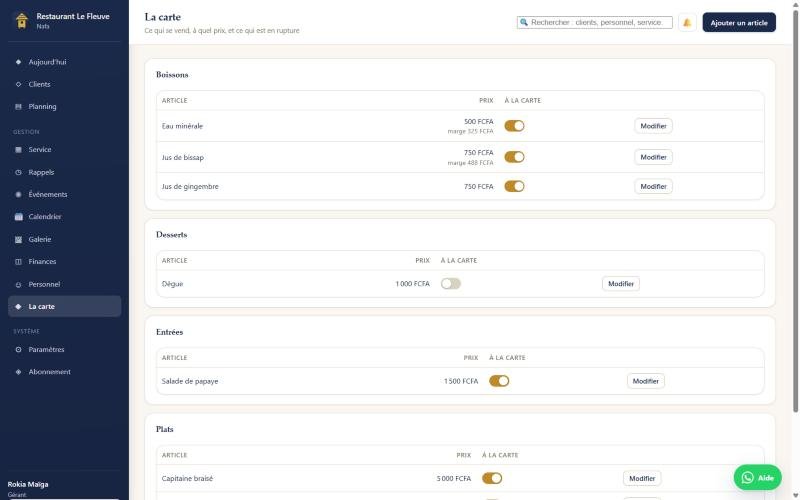Click the Planning icon in sidebar

[x=18, y=107]
